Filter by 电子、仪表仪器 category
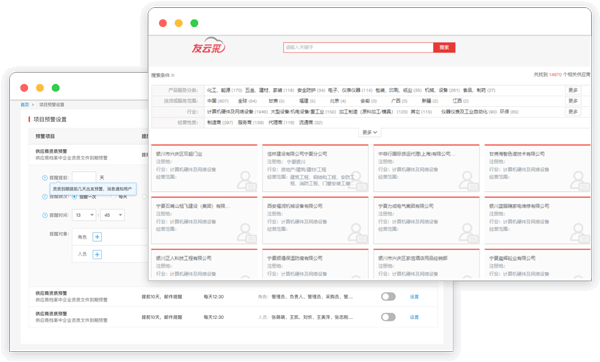The image size is (600, 362). point(350,90)
